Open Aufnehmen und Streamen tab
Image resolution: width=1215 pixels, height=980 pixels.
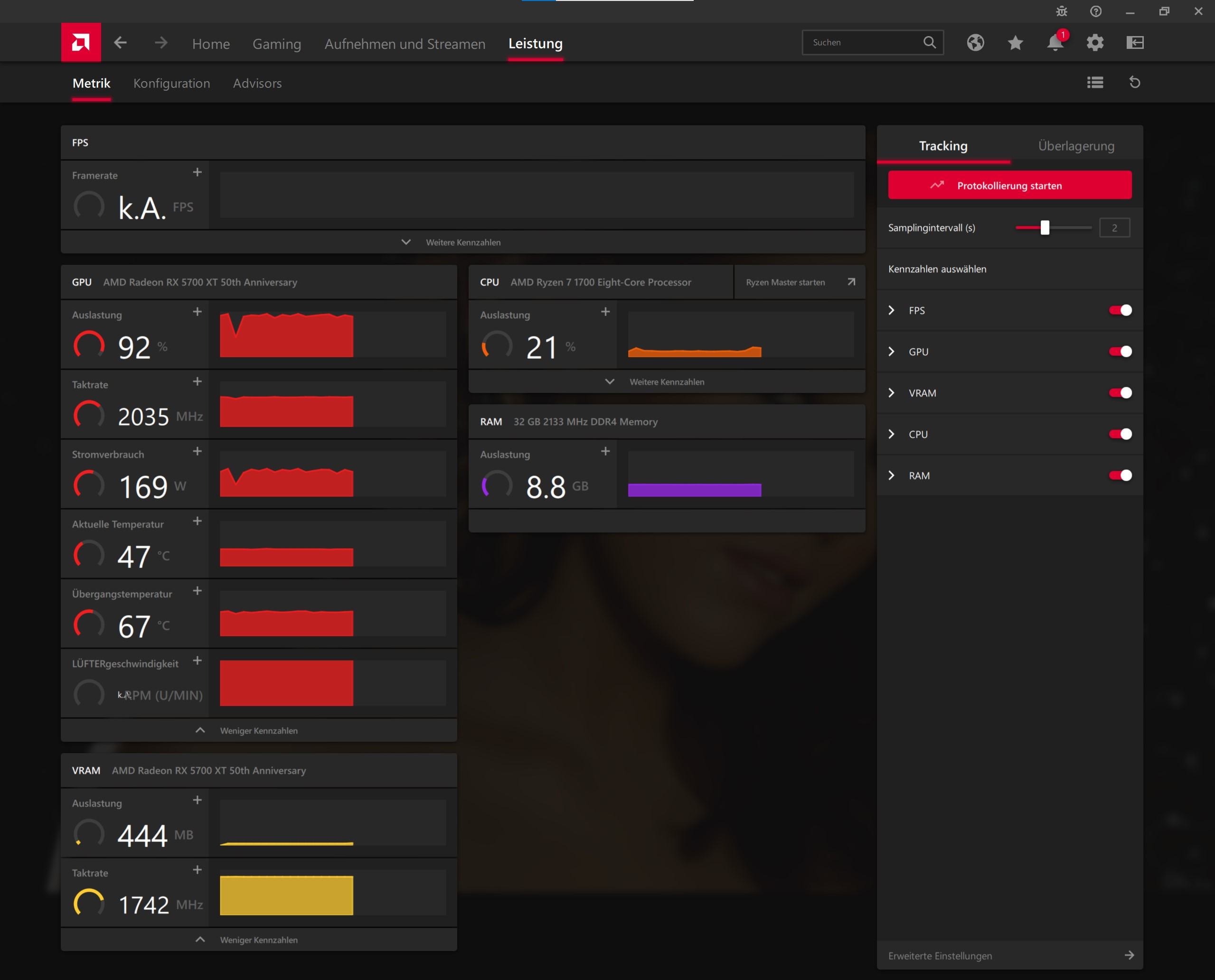[405, 44]
